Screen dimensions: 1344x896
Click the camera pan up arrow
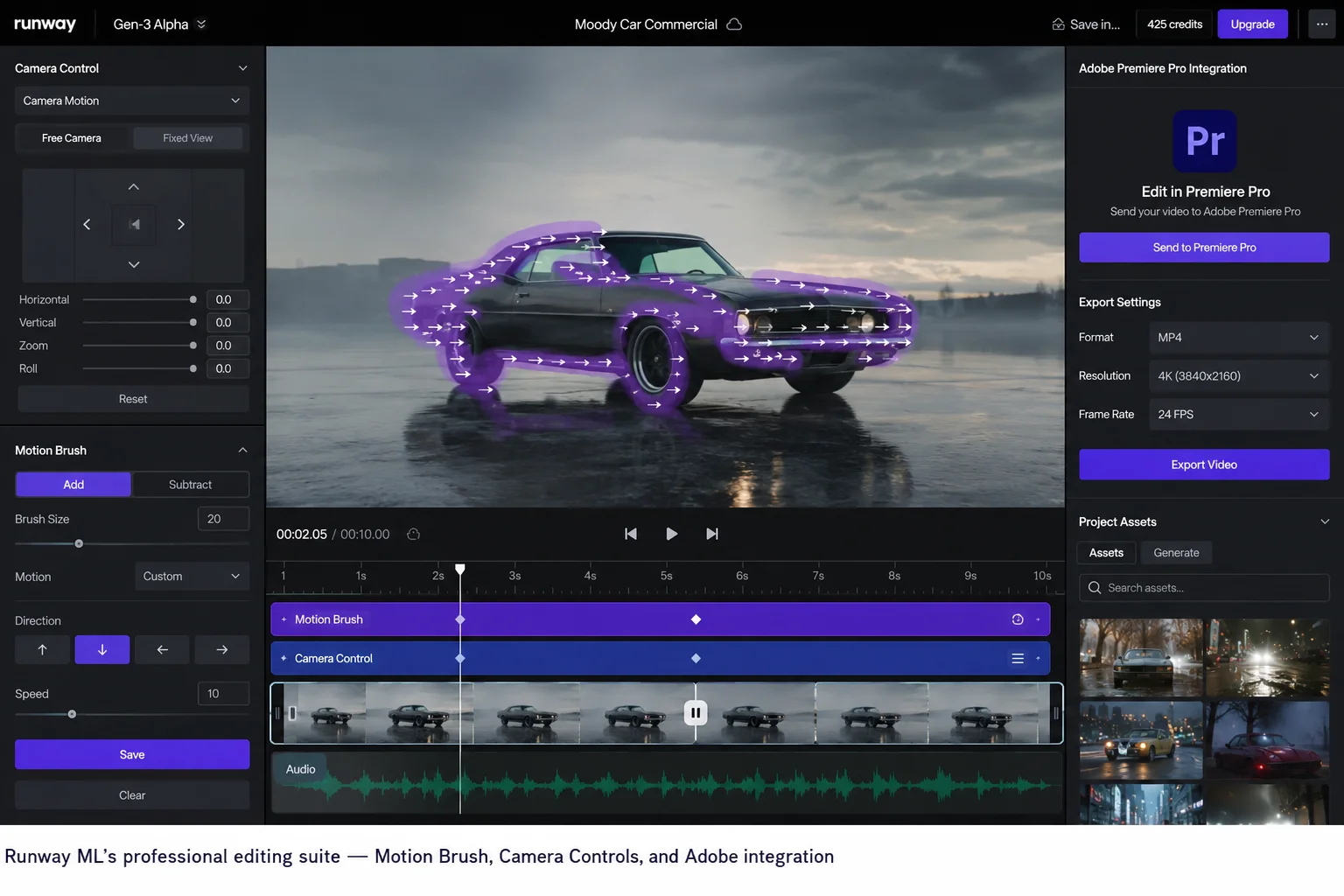pos(134,186)
